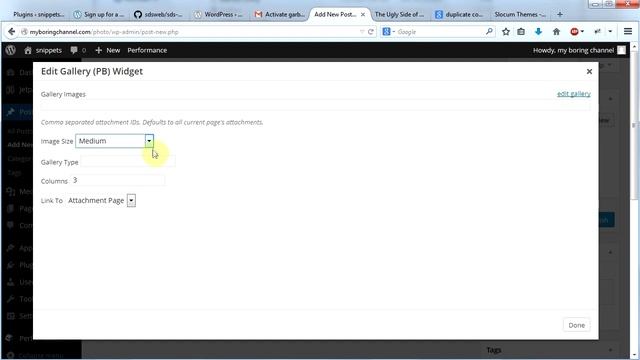Viewport: 640px width, 360px height.
Task: Switch to The Ugly Side of tab
Action: coord(400,14)
